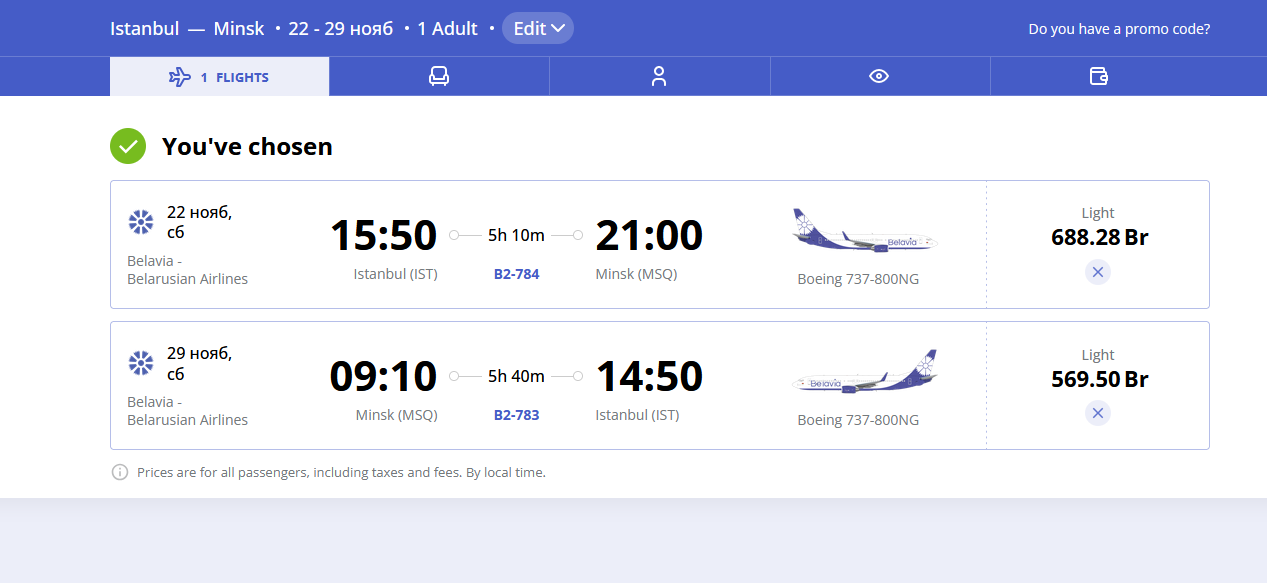This screenshot has width=1267, height=583.
Task: Click Belavia logo on the 29 November flight
Action: click(141, 363)
